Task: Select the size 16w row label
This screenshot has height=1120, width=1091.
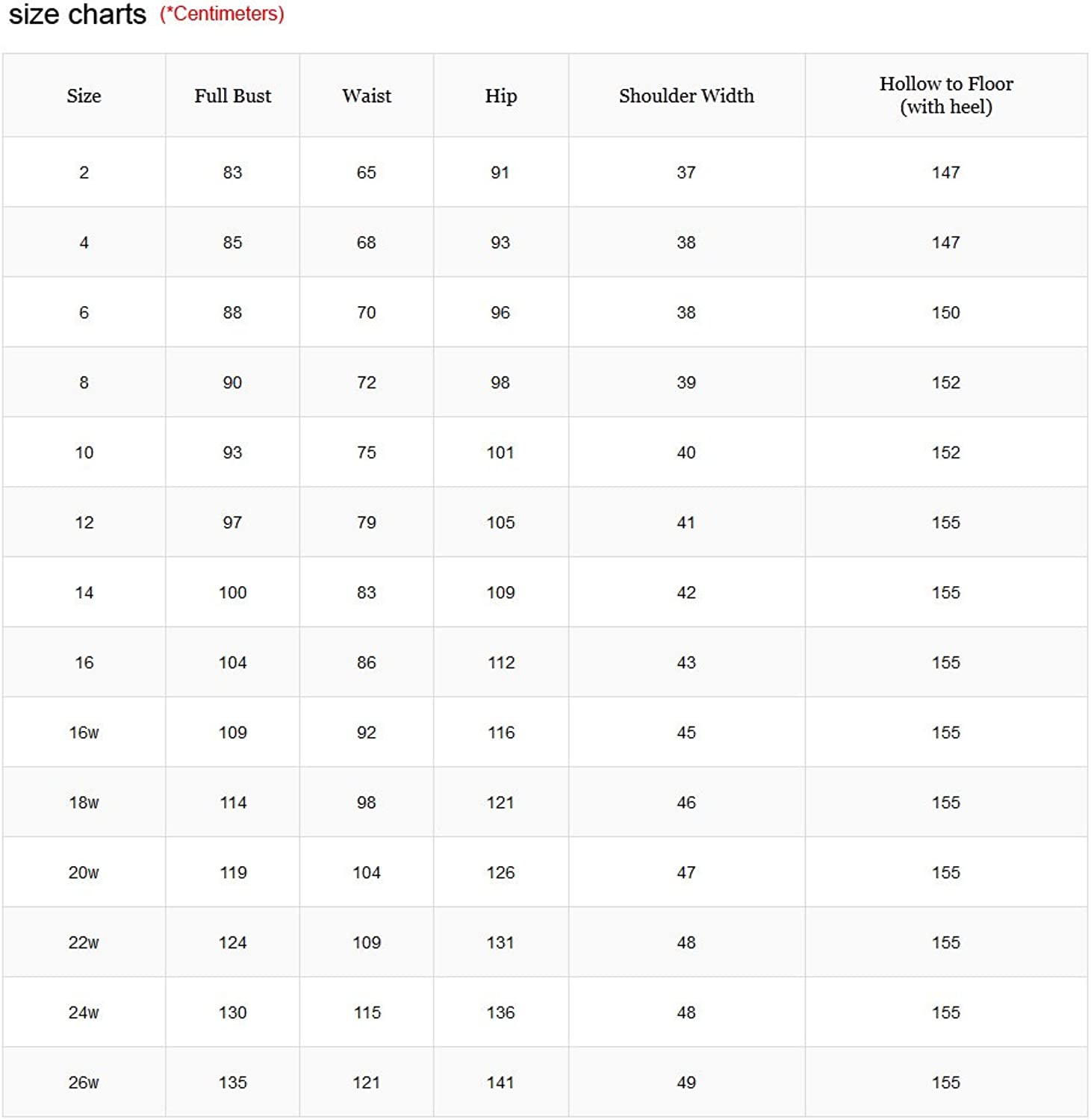Action: 84,732
